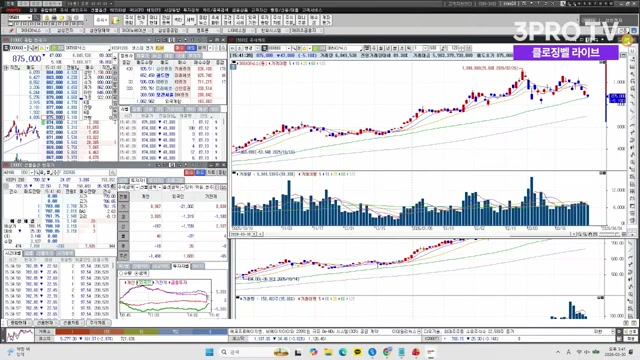The width and height of the screenshot is (640, 360).
Task: Click the chart horizontal scrollbar below volume pane
Action: pos(416,234)
